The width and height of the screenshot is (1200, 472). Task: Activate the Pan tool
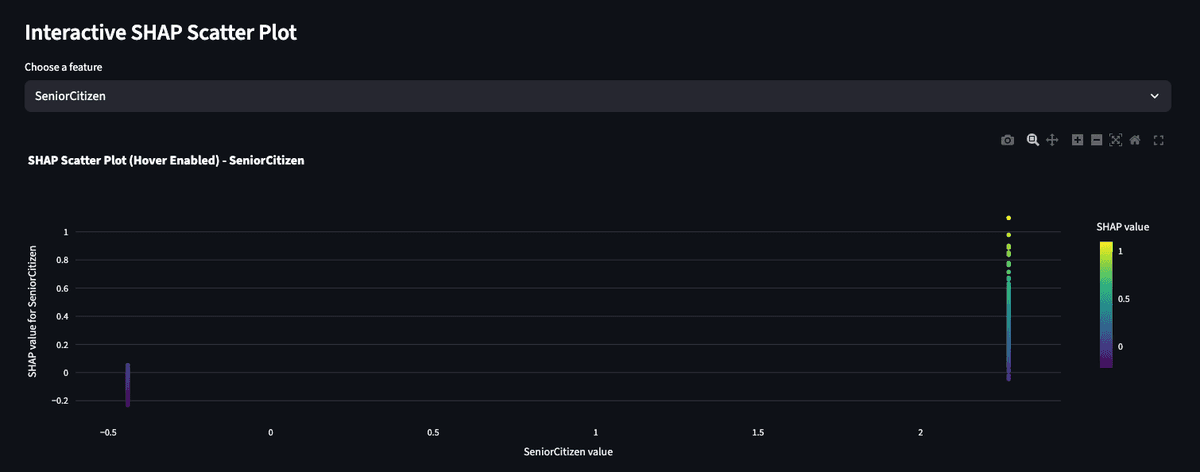[x=1052, y=140]
